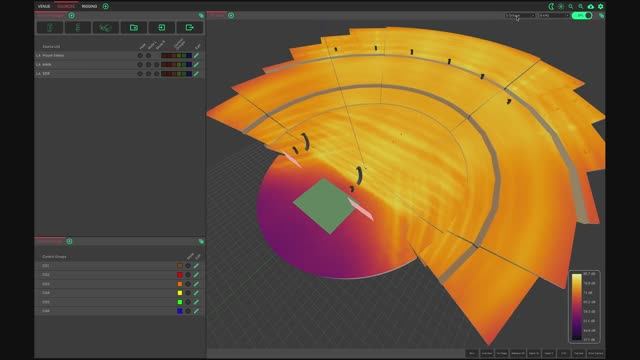Click the green stage square in the 3D view
Viewport: 640px width, 360px height.
325,205
